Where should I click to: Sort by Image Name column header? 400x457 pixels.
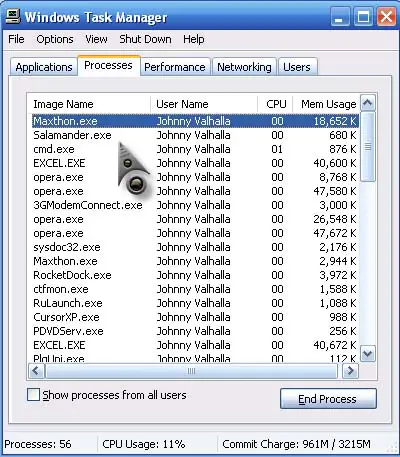coord(89,104)
